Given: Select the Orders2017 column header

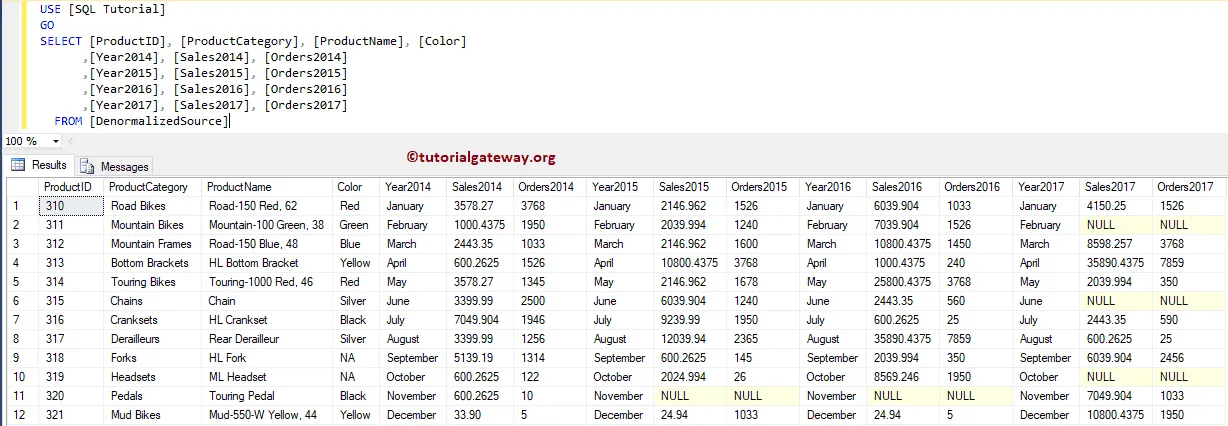Looking at the screenshot, I should 1189,187.
